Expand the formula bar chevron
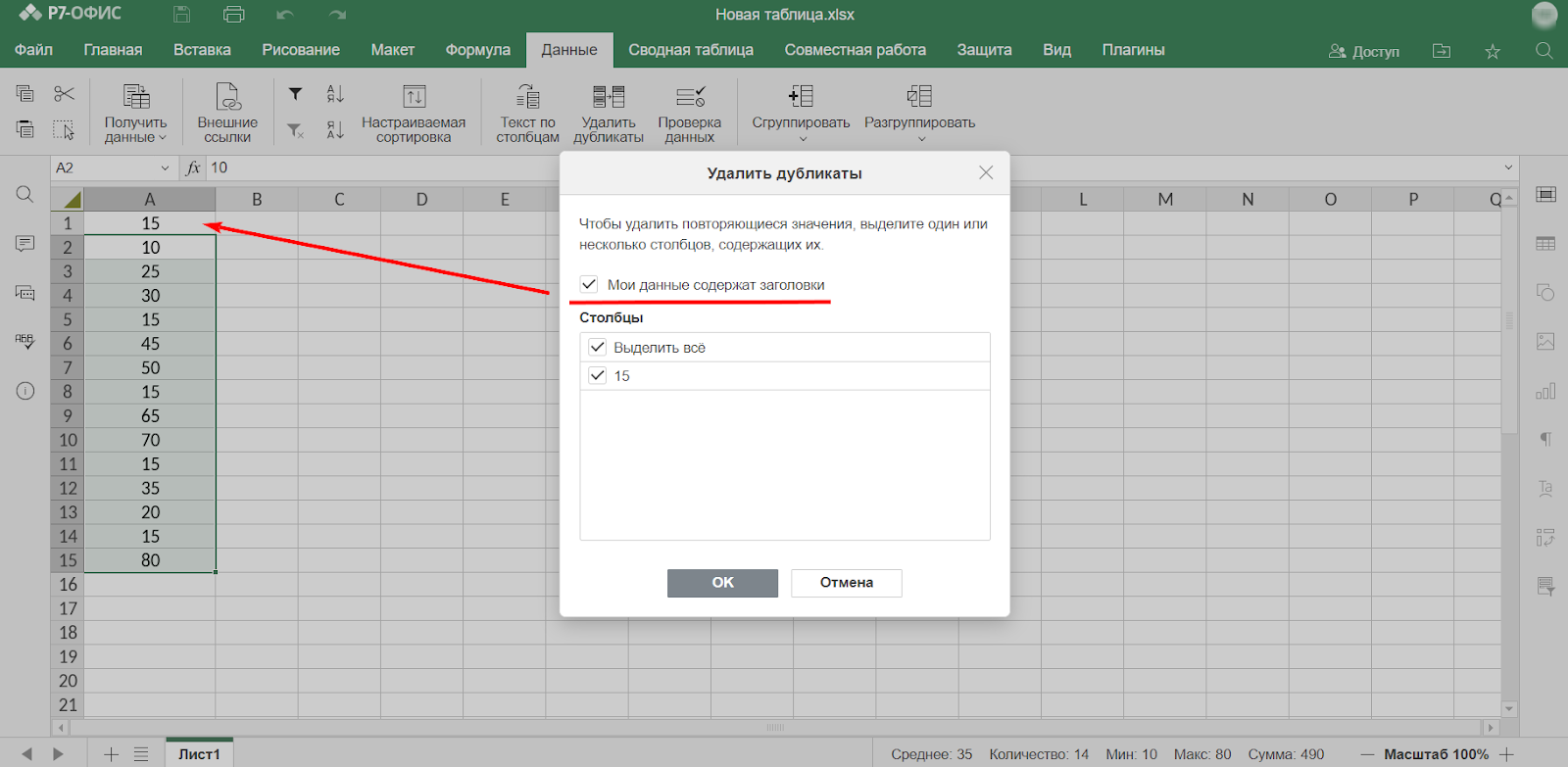1568x767 pixels. pos(1508,168)
